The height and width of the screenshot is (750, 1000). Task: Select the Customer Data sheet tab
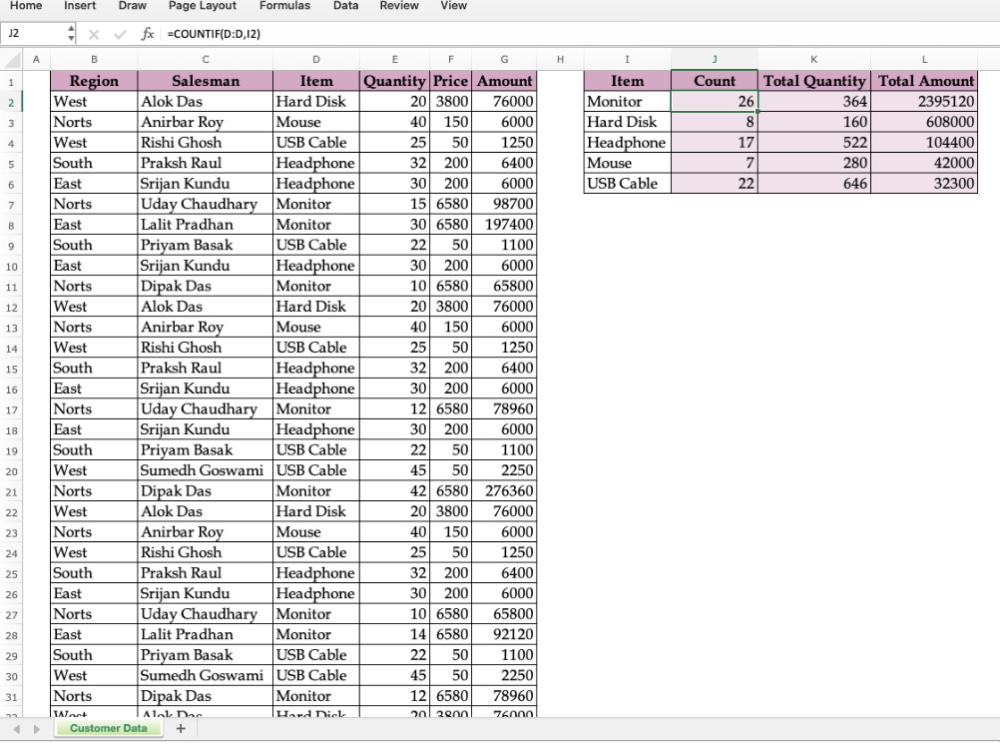click(x=108, y=728)
